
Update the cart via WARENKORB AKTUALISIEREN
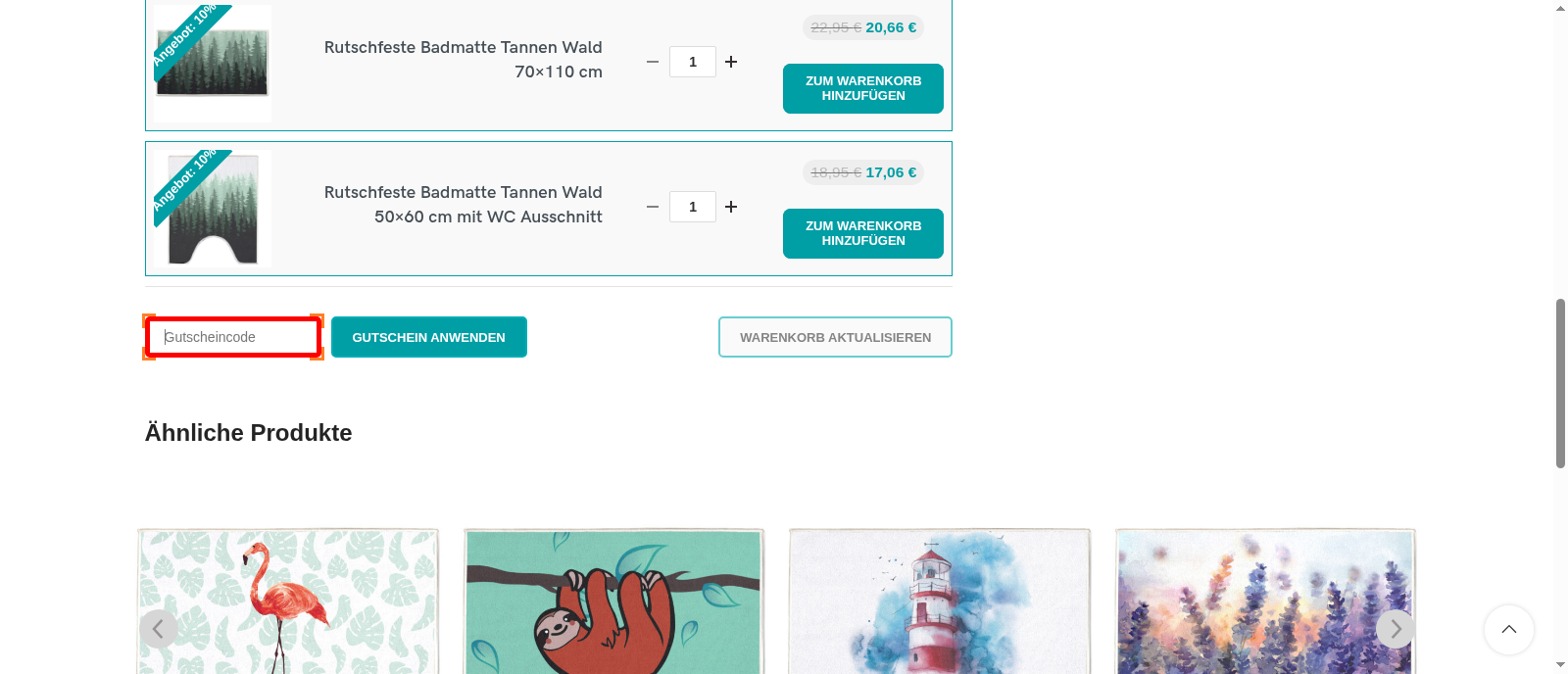pyautogui.click(x=835, y=336)
